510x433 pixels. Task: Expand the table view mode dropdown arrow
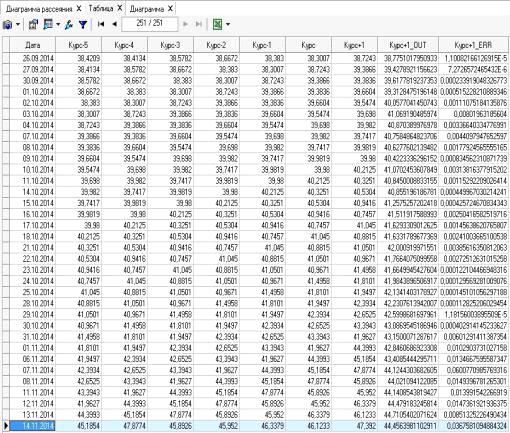[58, 24]
